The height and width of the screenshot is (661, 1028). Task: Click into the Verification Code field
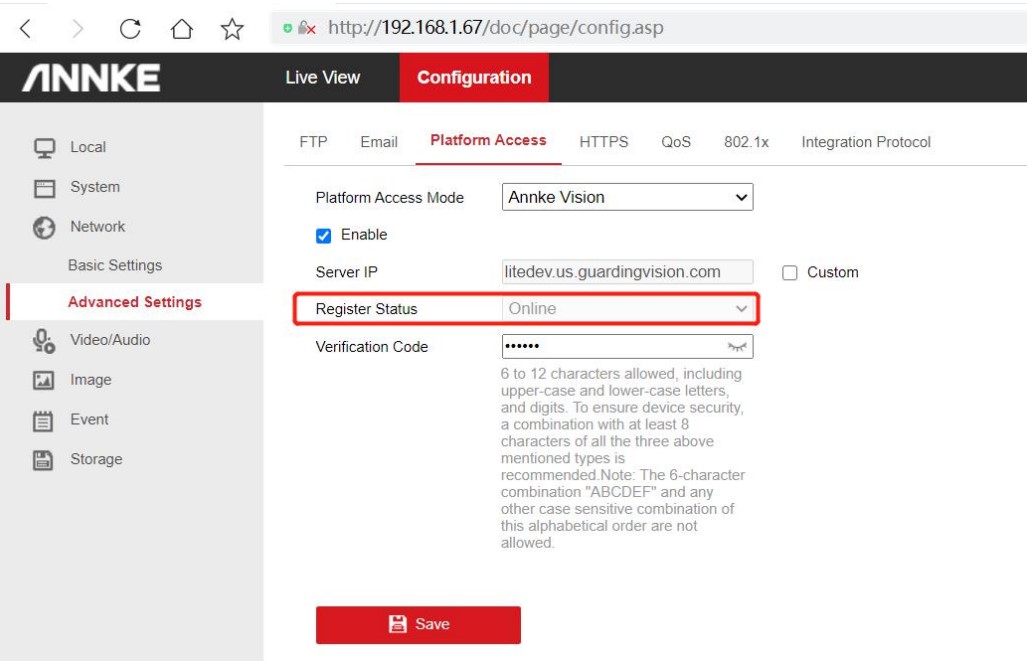[x=610, y=347]
